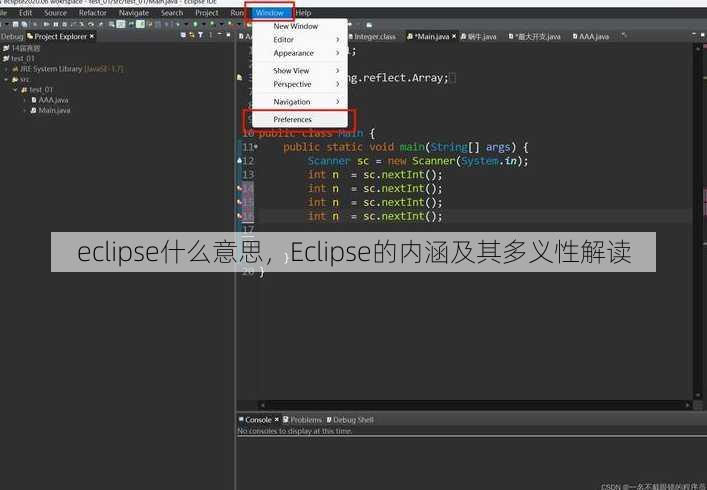
Task: Show hidden editor tabs list
Action: pos(624,35)
